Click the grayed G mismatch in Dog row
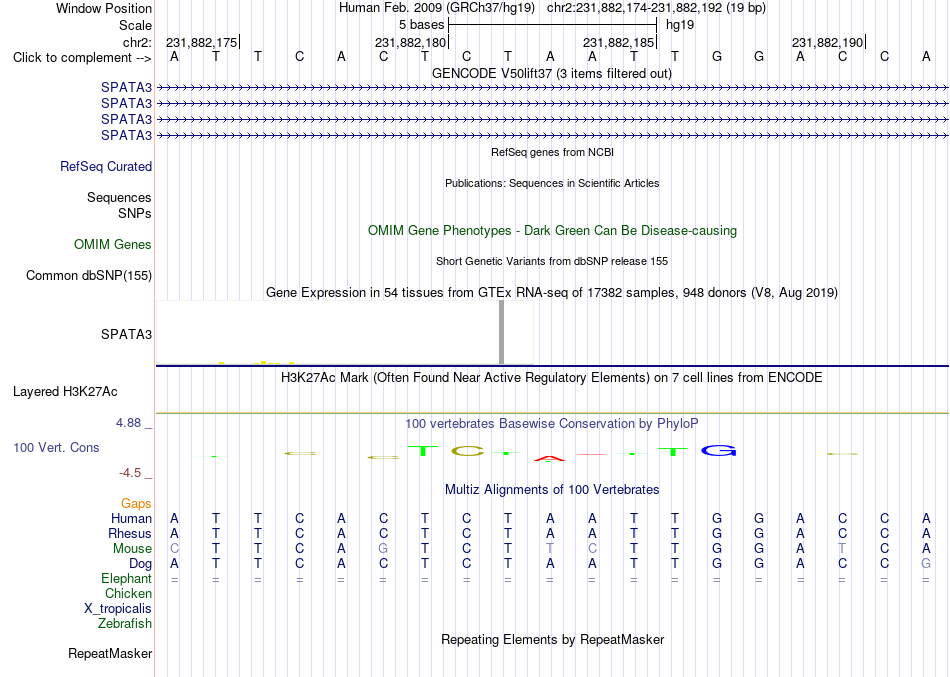Image resolution: width=950 pixels, height=677 pixels. pos(926,564)
